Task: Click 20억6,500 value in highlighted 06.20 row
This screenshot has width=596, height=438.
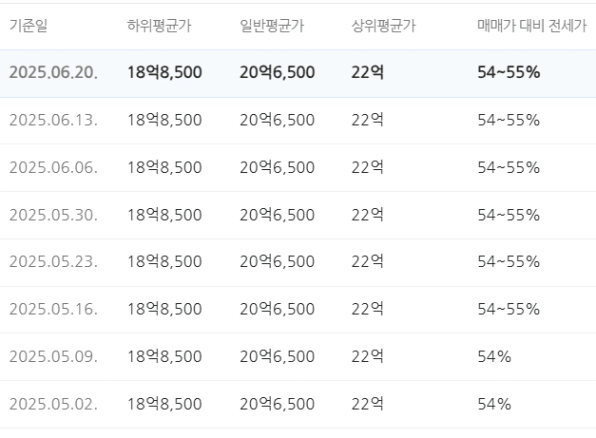Action: (x=277, y=72)
